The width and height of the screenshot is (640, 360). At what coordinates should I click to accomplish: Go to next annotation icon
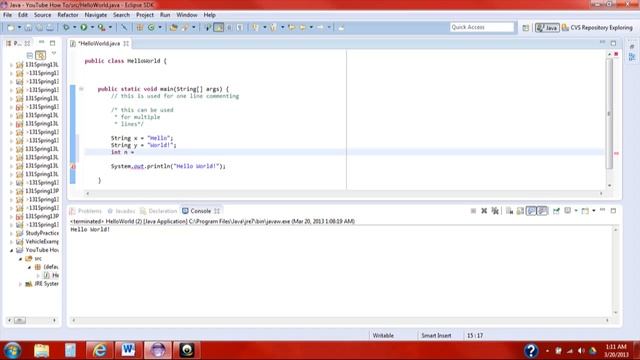(255, 27)
